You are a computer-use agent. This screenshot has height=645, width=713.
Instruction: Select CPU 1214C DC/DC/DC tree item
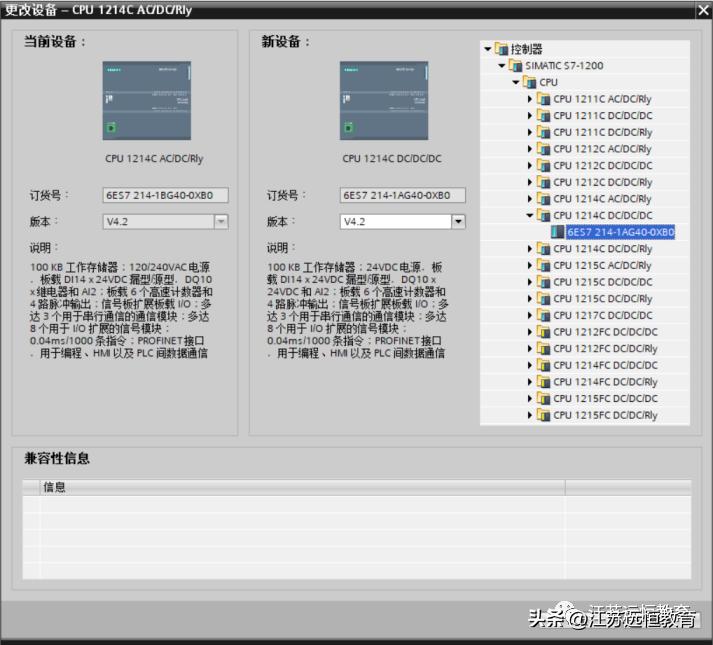pyautogui.click(x=603, y=216)
